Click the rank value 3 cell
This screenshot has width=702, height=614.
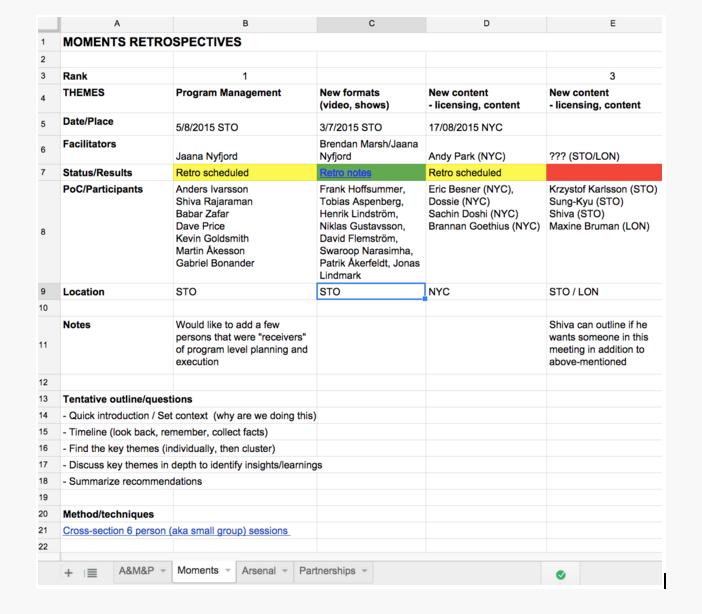pyautogui.click(x=604, y=76)
